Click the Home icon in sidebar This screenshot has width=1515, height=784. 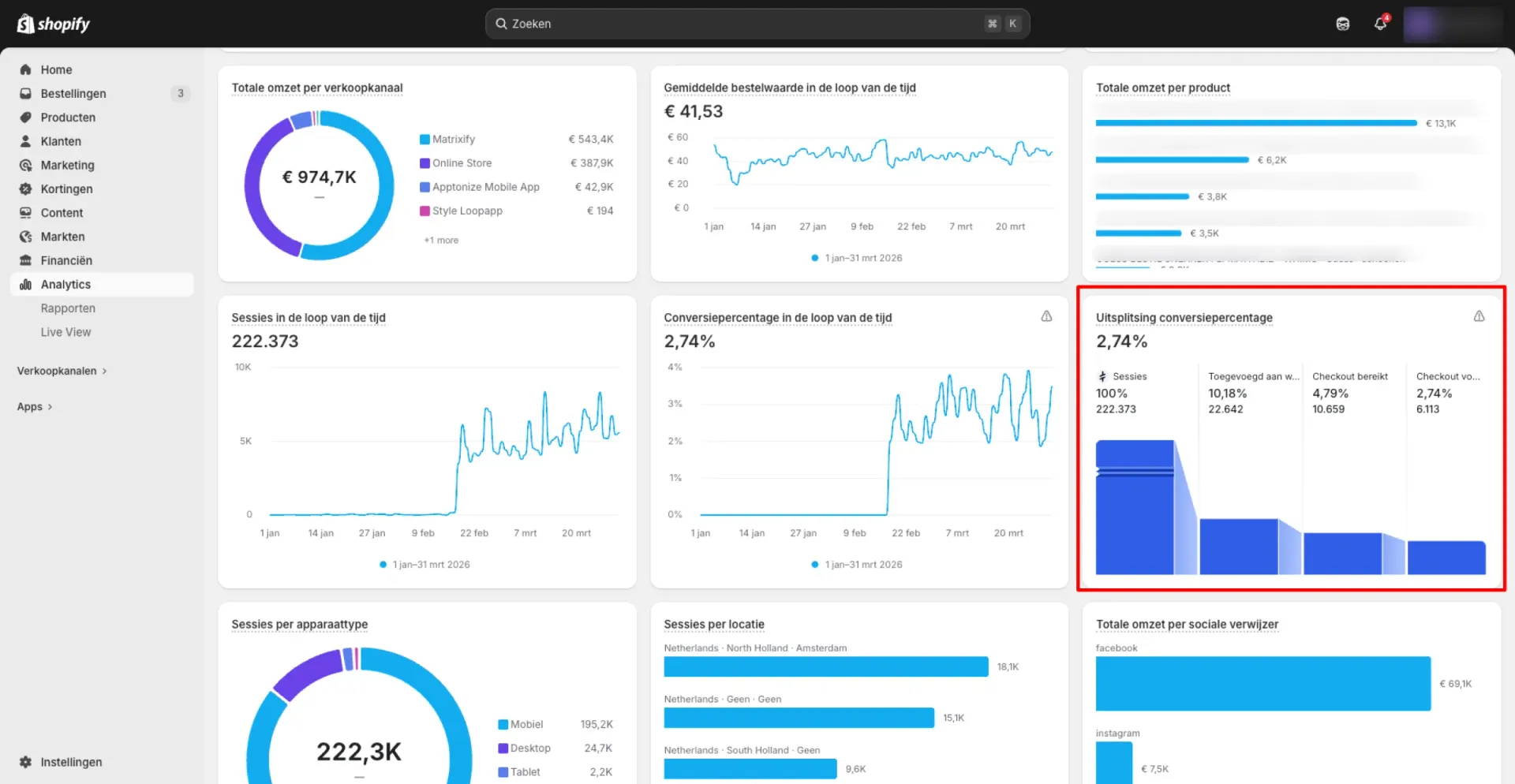click(x=25, y=69)
